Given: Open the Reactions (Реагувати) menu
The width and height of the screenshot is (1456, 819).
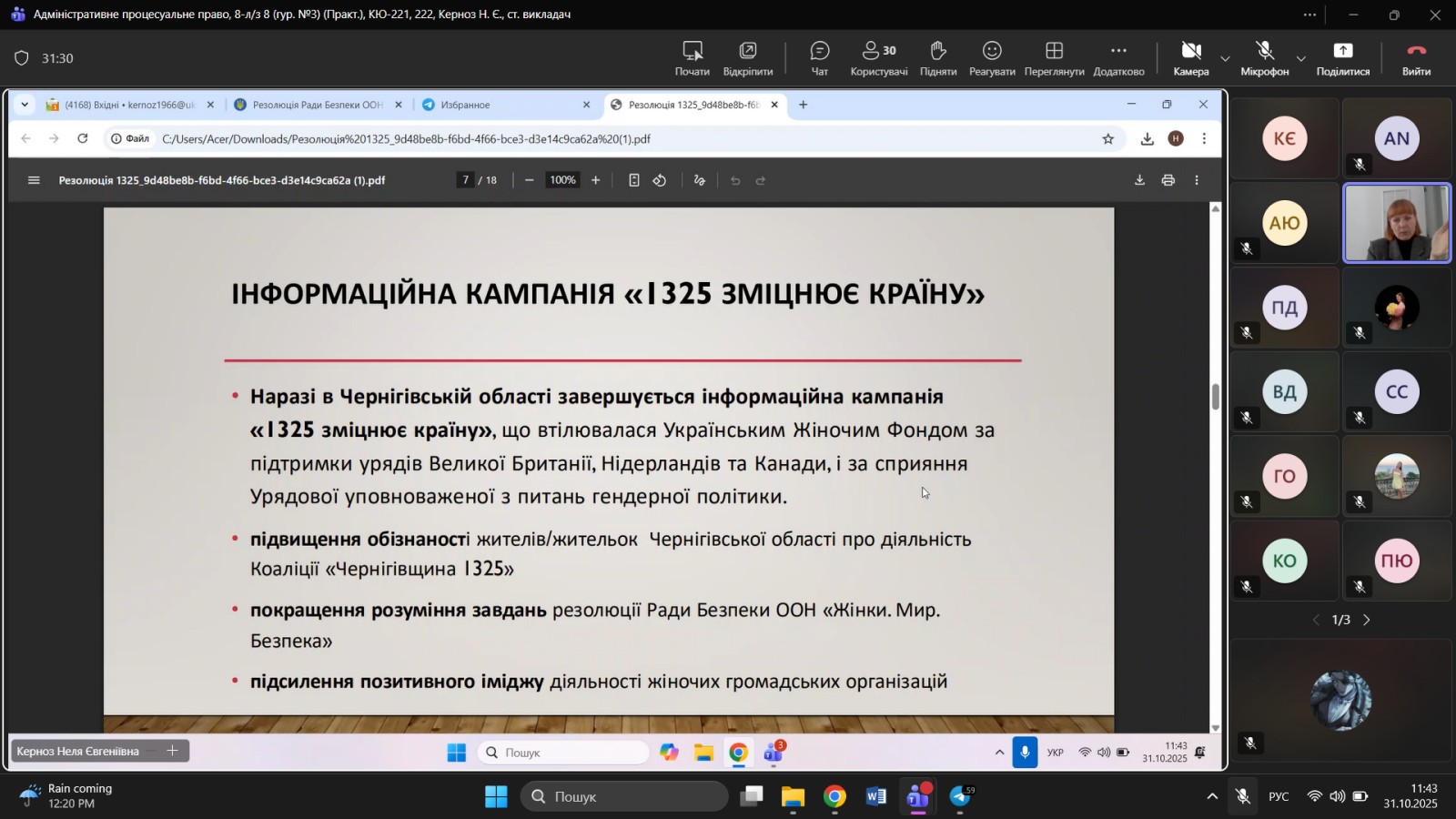Looking at the screenshot, I should pyautogui.click(x=992, y=58).
